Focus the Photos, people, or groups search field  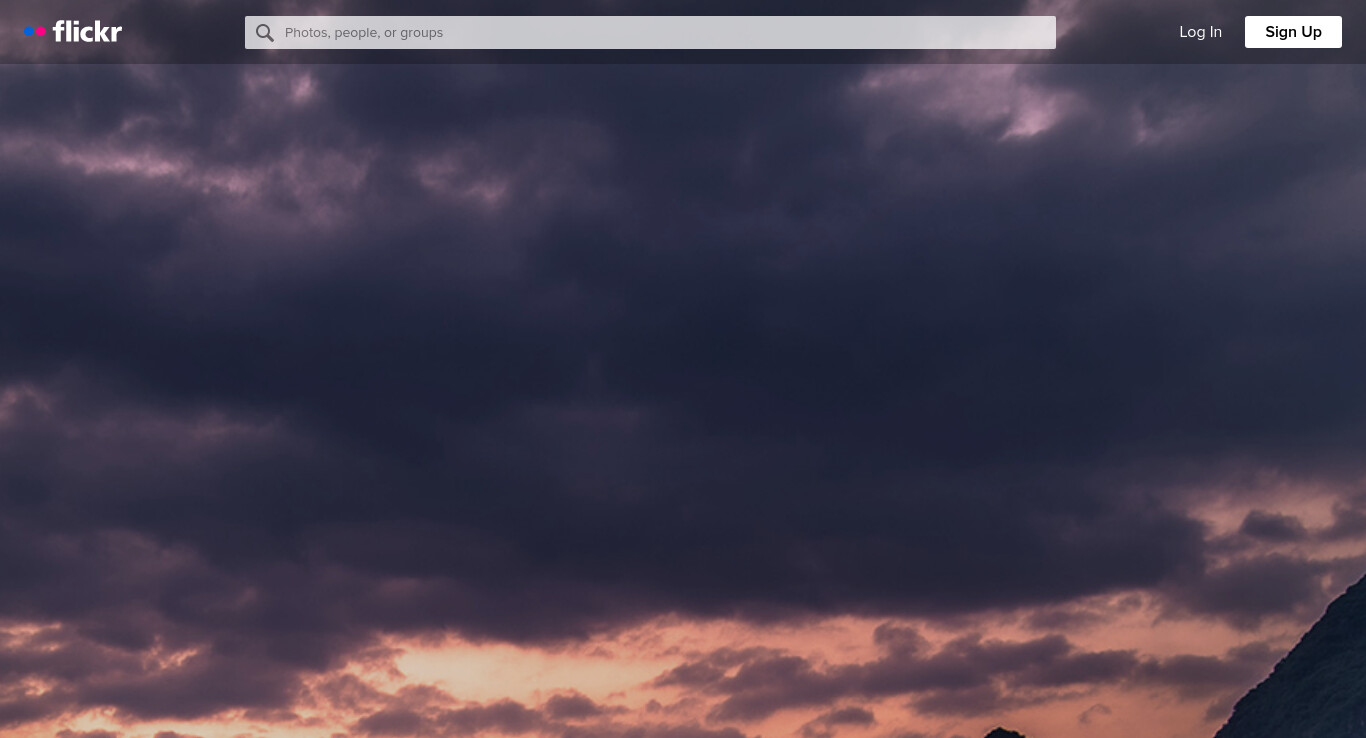(650, 32)
